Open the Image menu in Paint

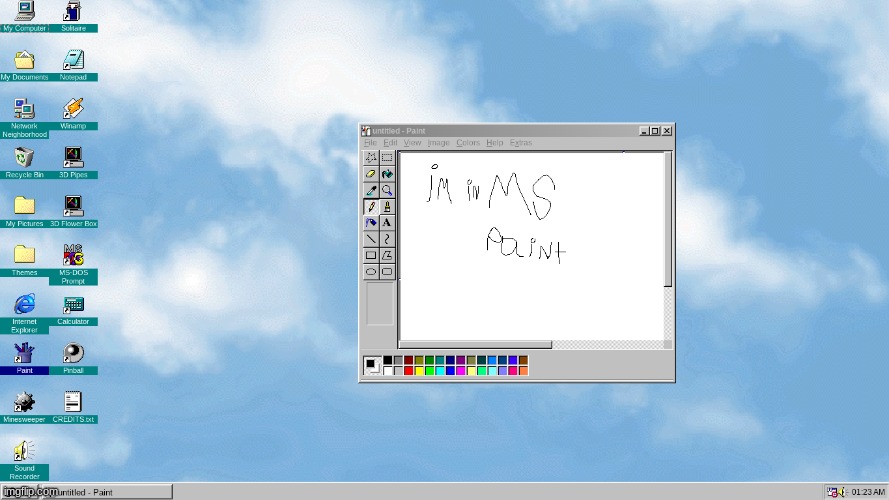pyautogui.click(x=438, y=143)
